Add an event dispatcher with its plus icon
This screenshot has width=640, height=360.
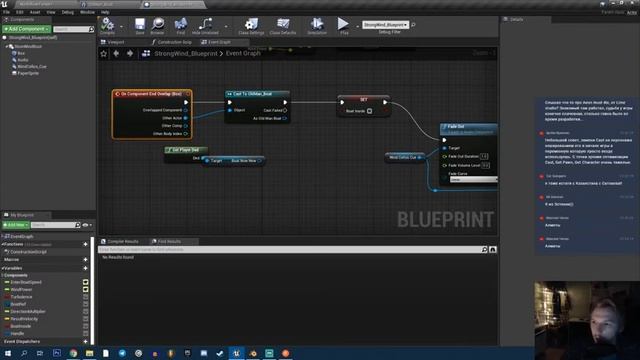click(x=85, y=342)
